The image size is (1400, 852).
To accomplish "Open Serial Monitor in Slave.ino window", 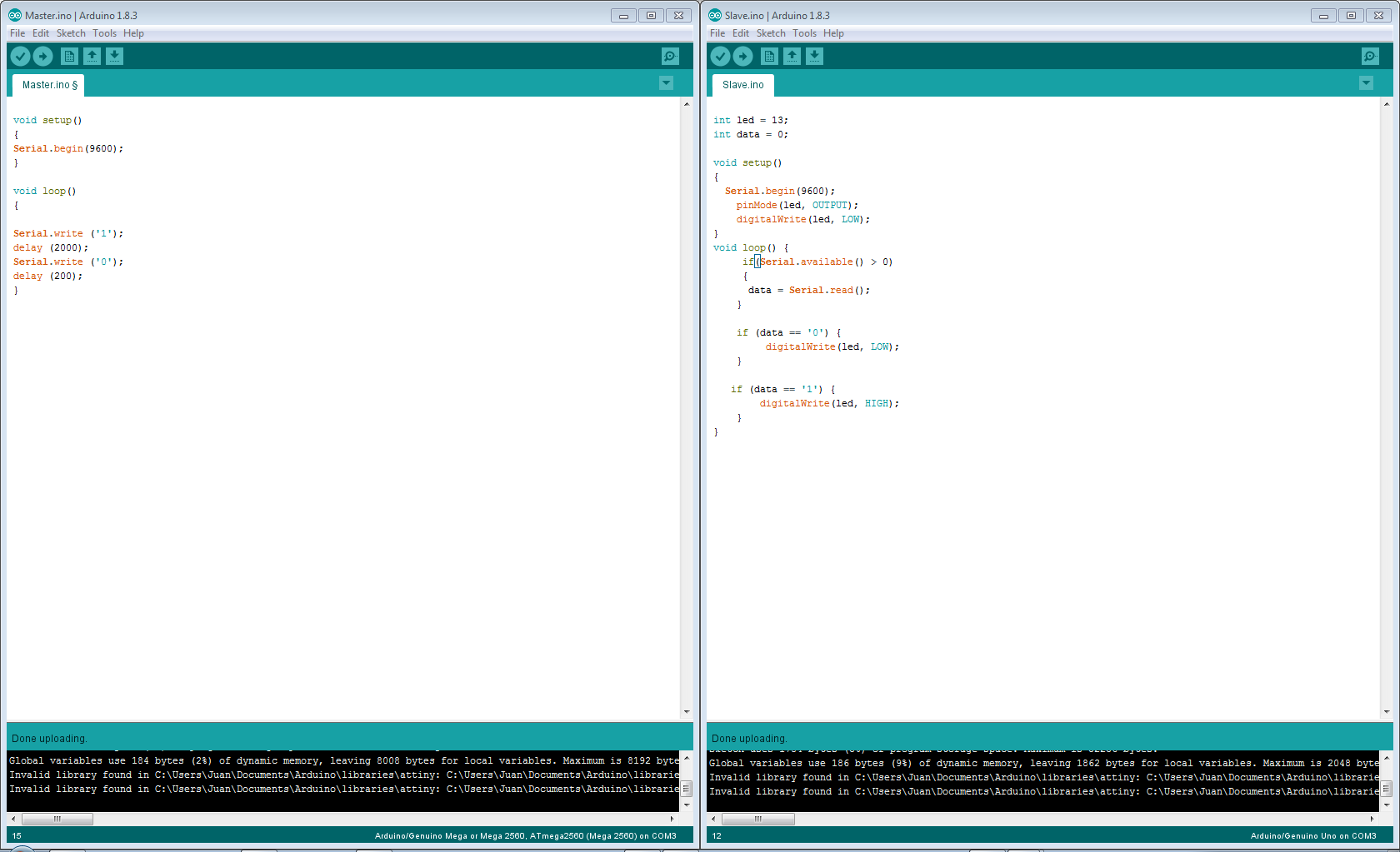I will click(x=1370, y=56).
